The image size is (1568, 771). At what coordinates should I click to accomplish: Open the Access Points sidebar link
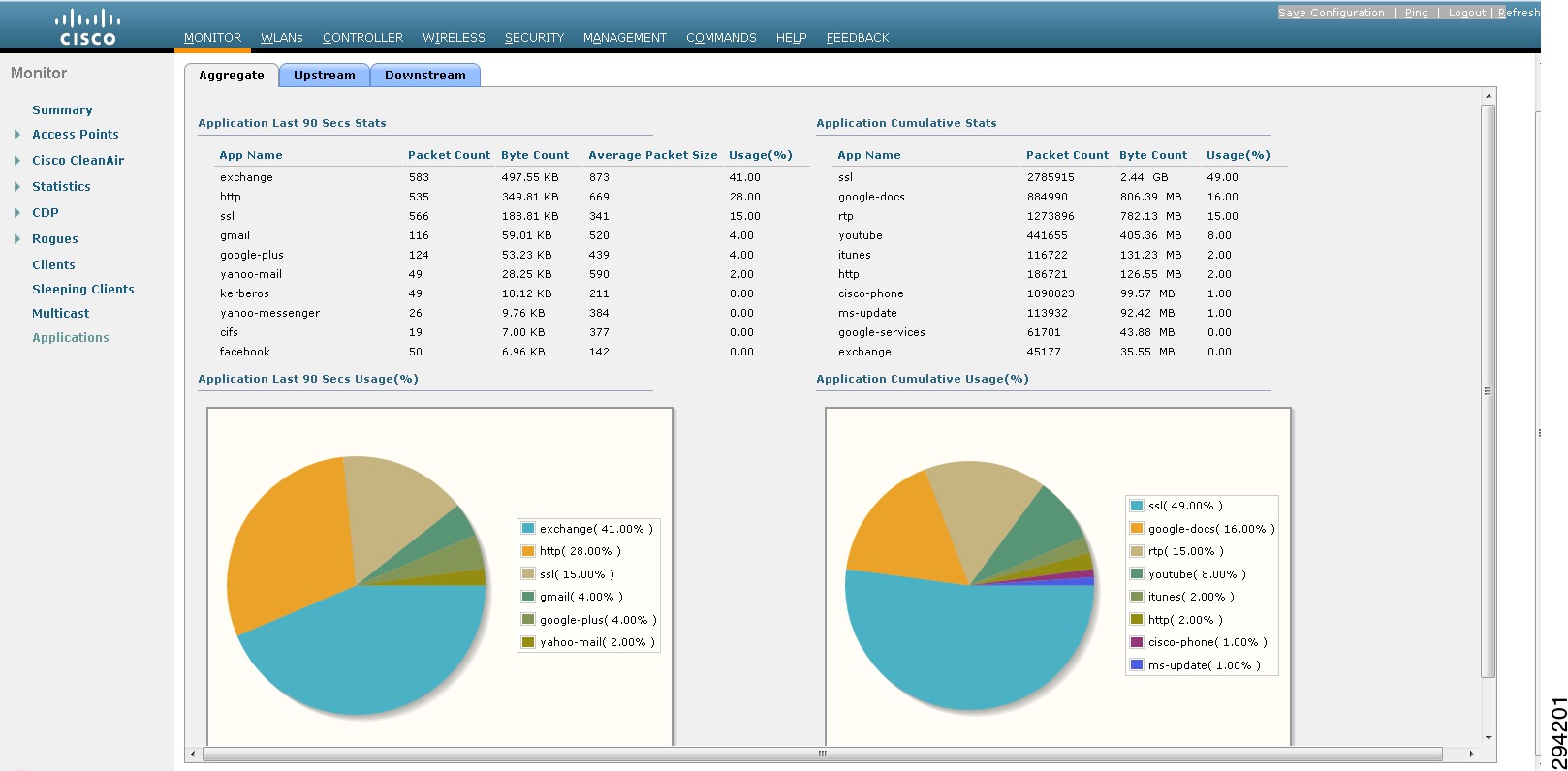(76, 135)
